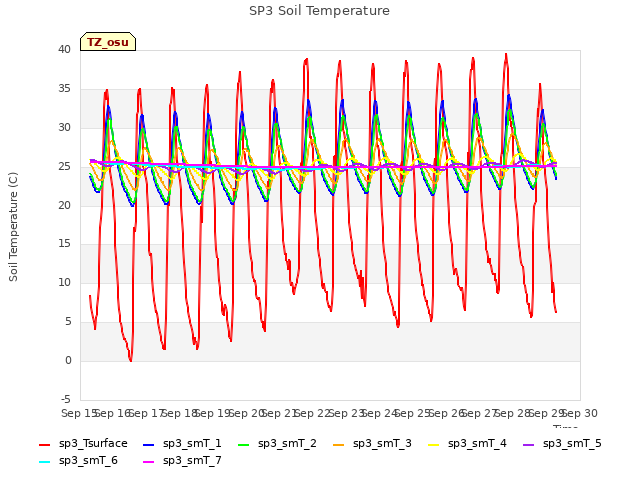
Task: Click the Sep 15 x-axis date label
Action: 78,413
